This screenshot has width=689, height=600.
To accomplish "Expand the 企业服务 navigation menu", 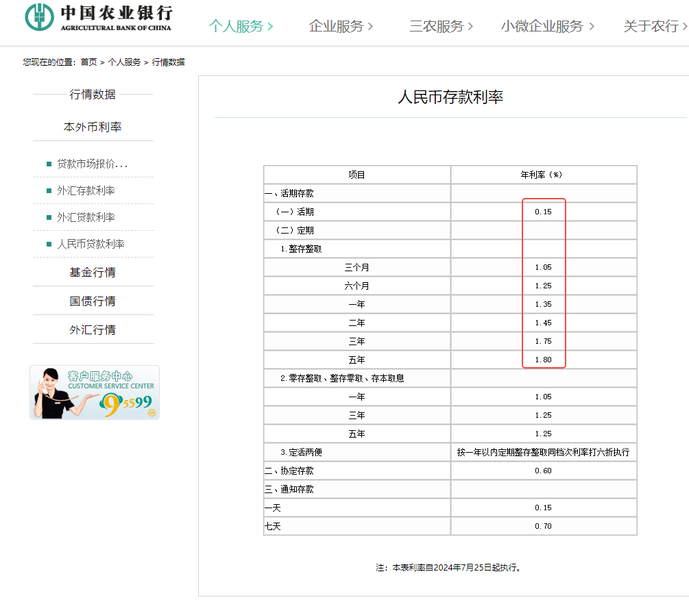I will point(341,26).
